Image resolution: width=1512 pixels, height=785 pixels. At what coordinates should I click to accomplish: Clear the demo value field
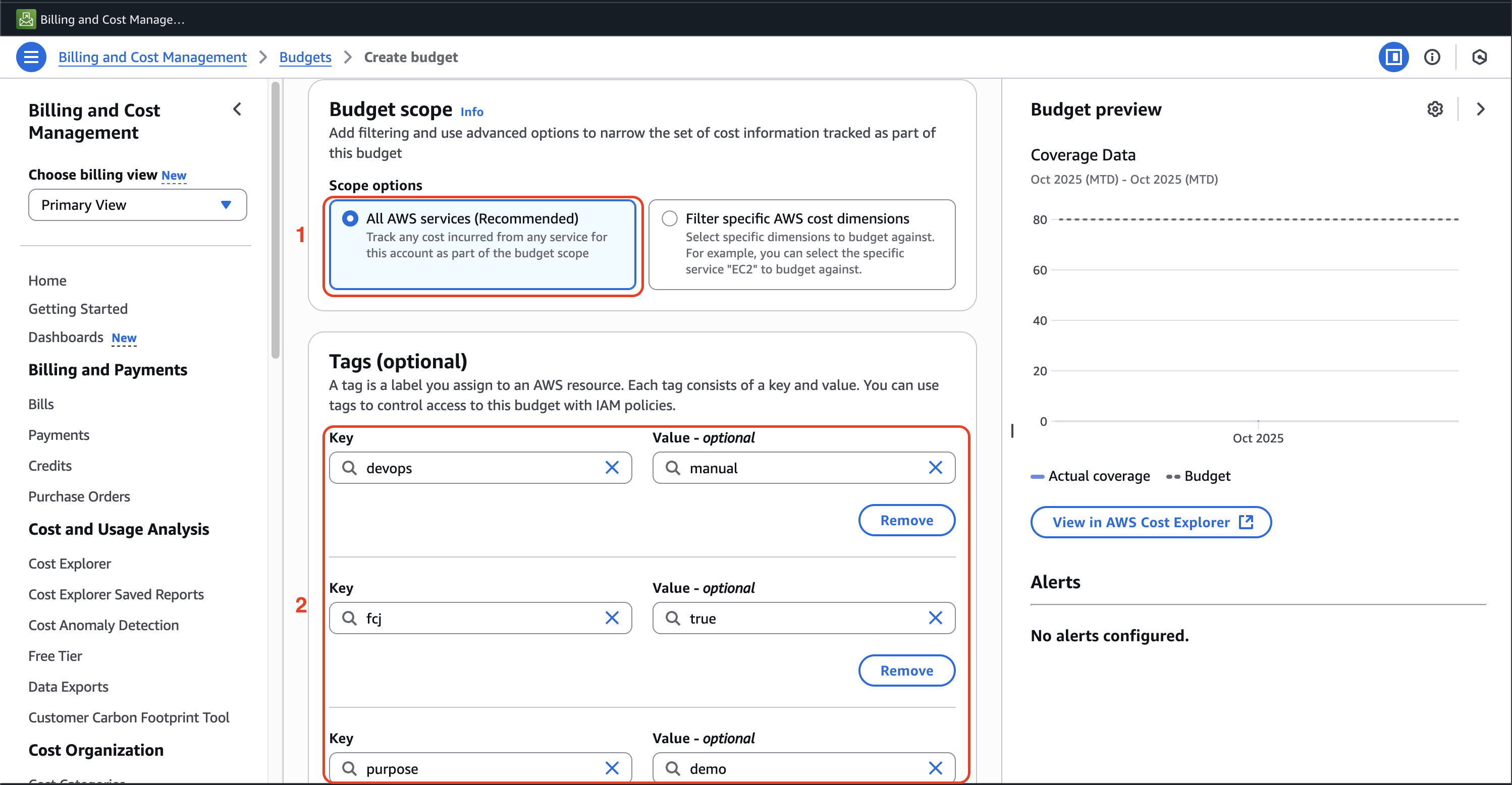pos(935,768)
